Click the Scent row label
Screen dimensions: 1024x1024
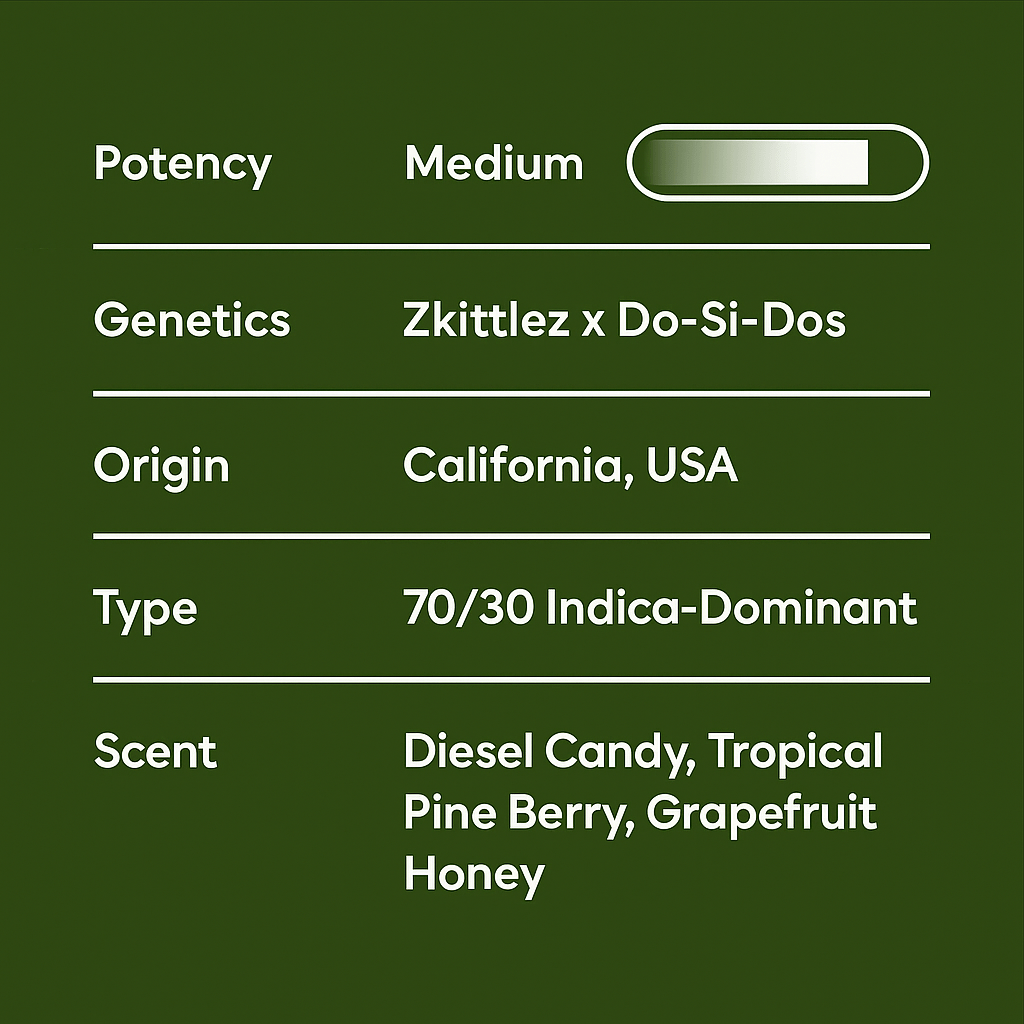click(x=155, y=753)
